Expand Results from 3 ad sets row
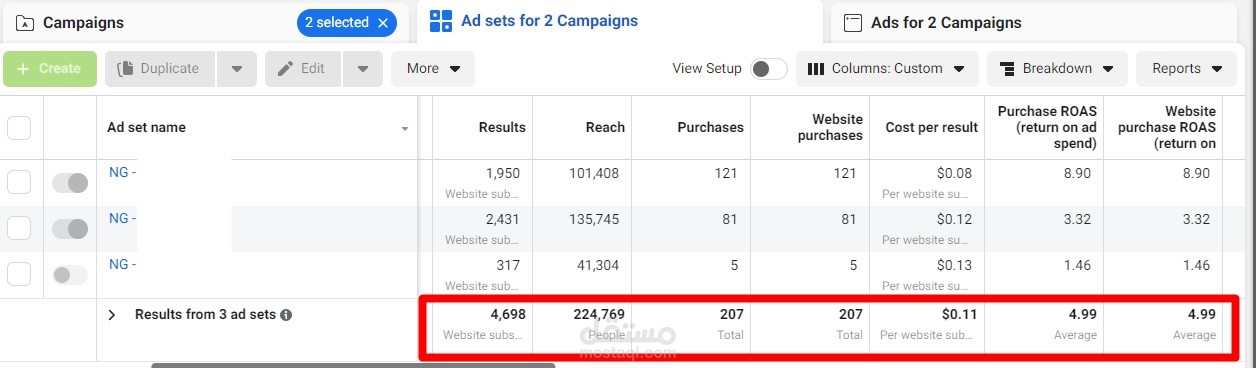Viewport: 1256px width, 368px height. (112, 314)
